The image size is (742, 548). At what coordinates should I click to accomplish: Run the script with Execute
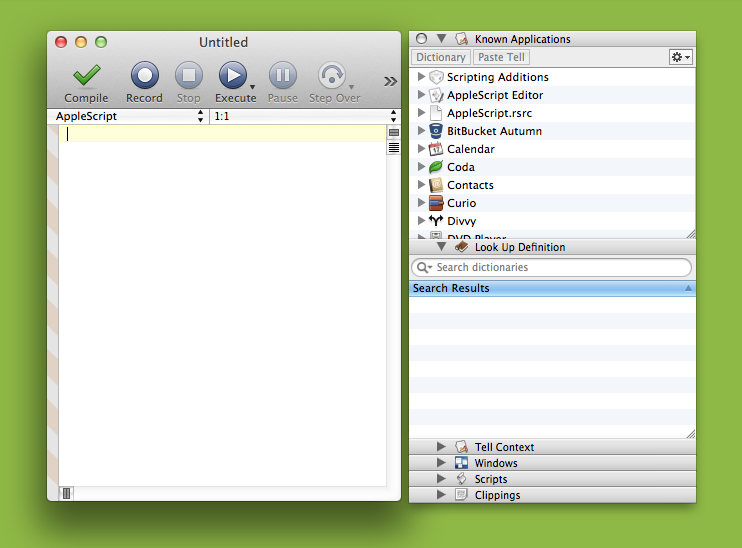click(232, 76)
